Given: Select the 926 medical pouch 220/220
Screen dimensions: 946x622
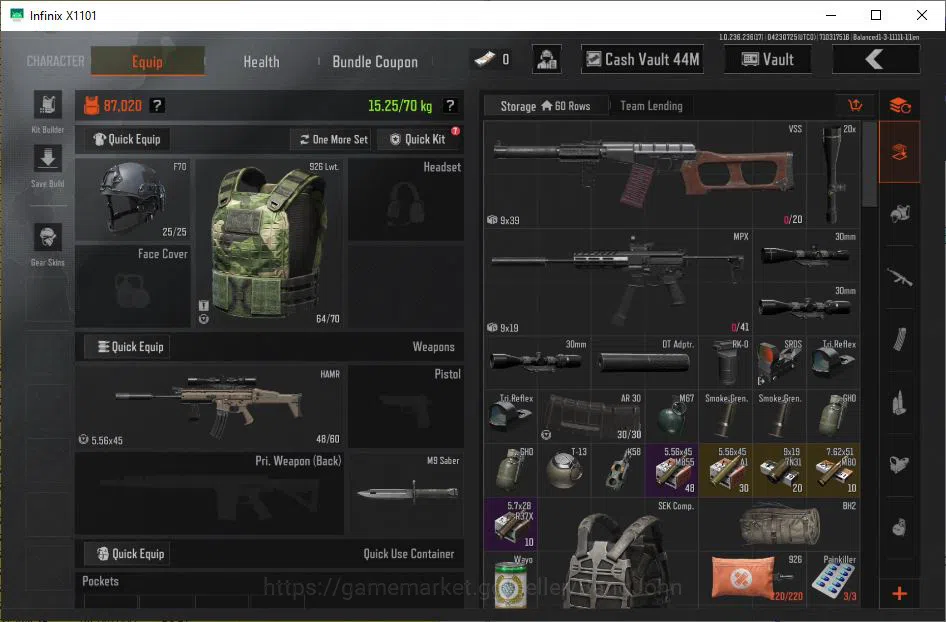Looking at the screenshot, I should click(x=752, y=579).
